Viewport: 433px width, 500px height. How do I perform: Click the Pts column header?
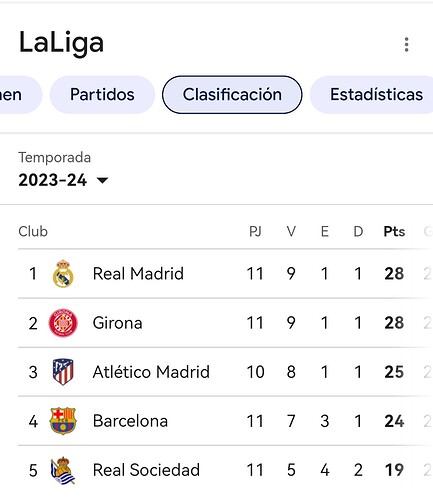(x=394, y=231)
